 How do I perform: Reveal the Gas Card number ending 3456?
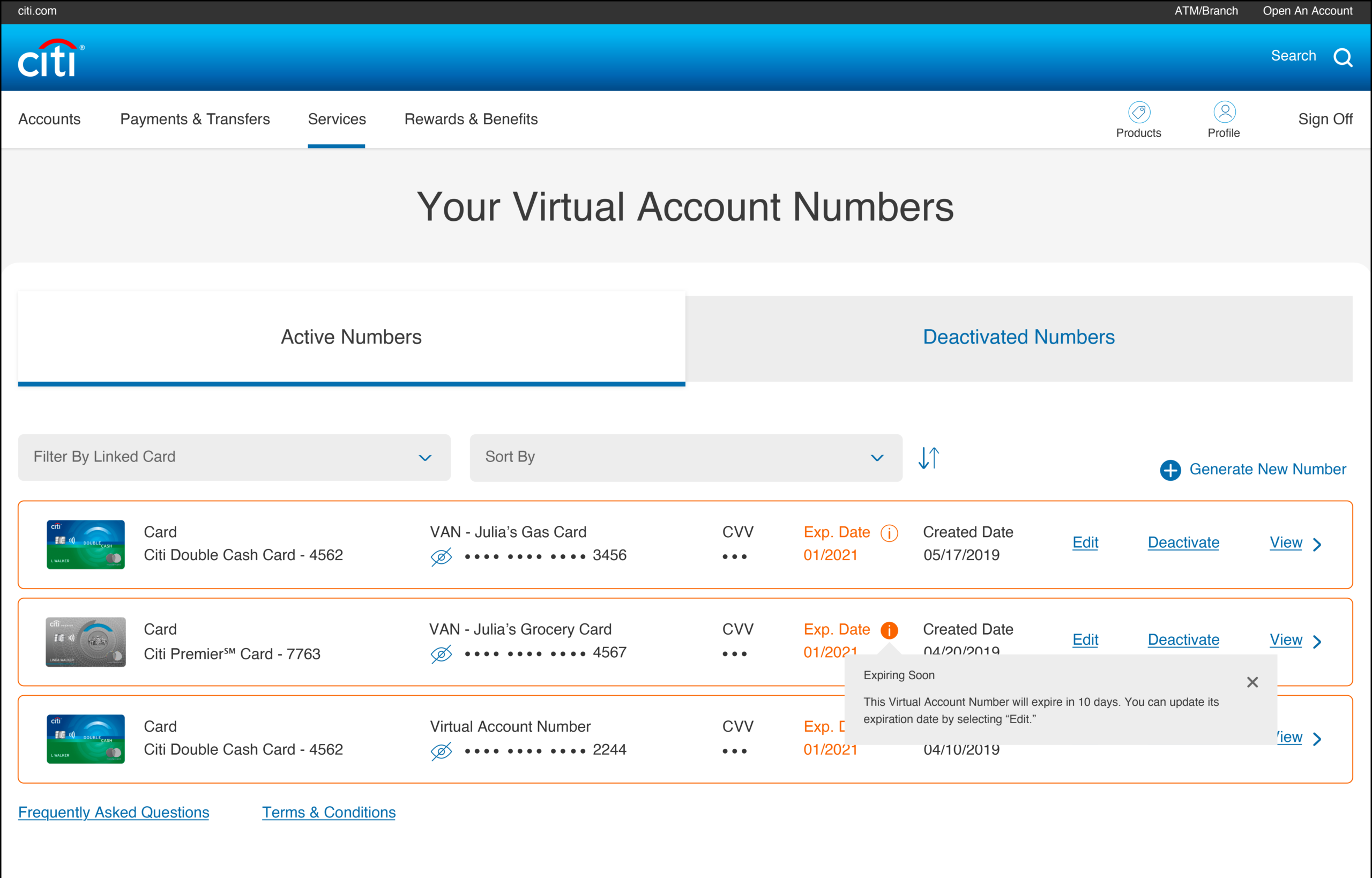(441, 556)
